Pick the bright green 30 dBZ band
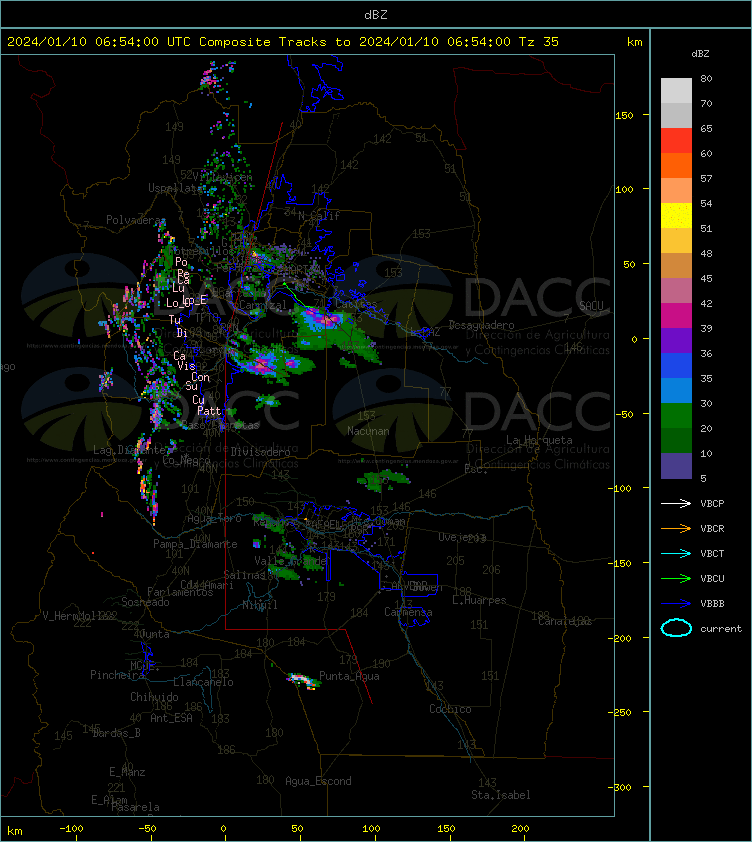This screenshot has width=752, height=842. click(676, 415)
